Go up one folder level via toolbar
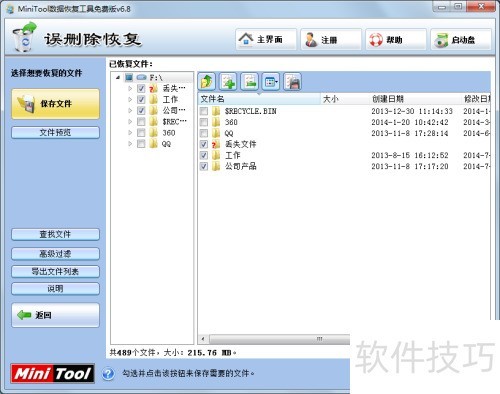 click(x=207, y=82)
